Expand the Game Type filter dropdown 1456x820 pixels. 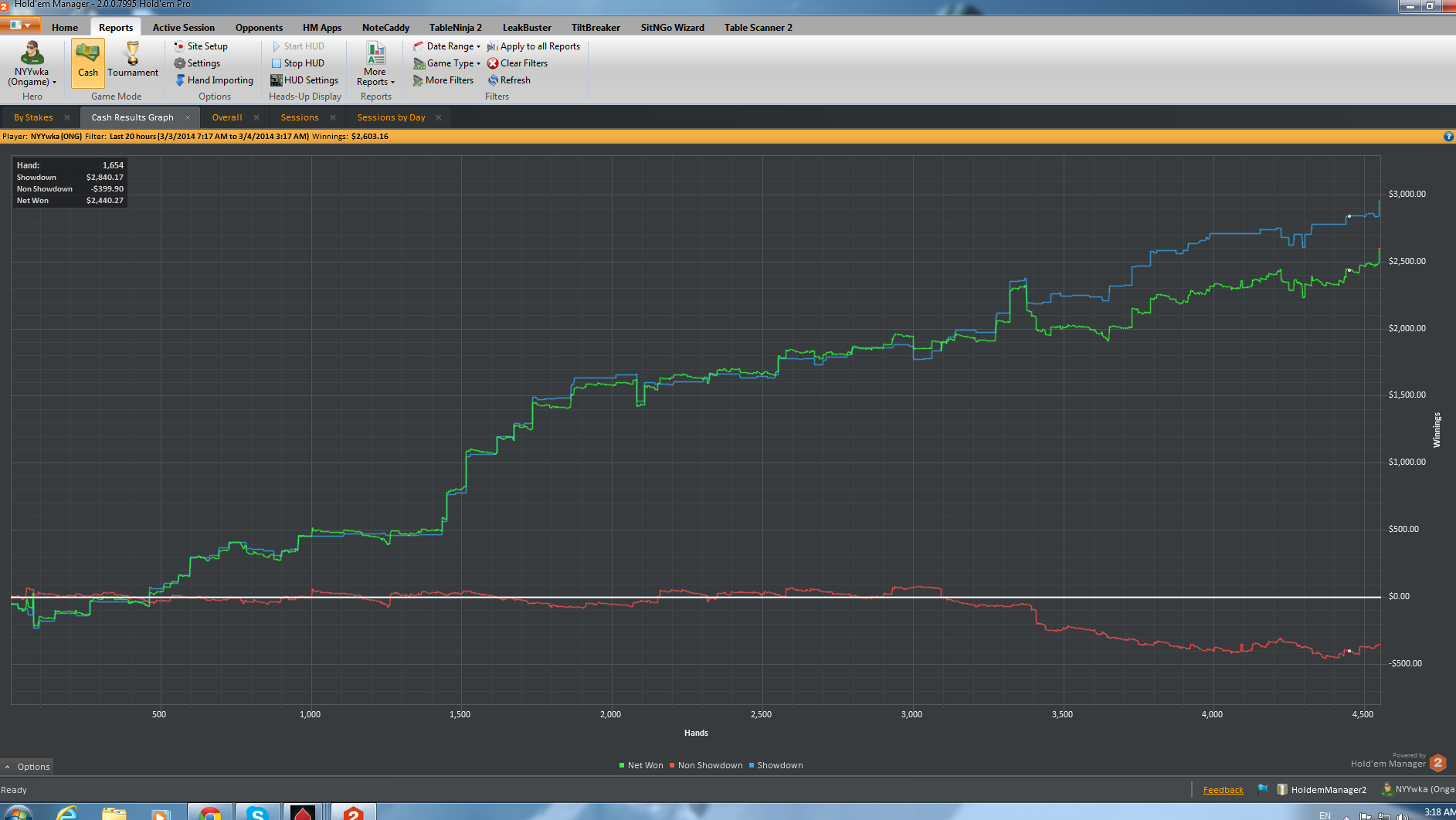tap(446, 63)
